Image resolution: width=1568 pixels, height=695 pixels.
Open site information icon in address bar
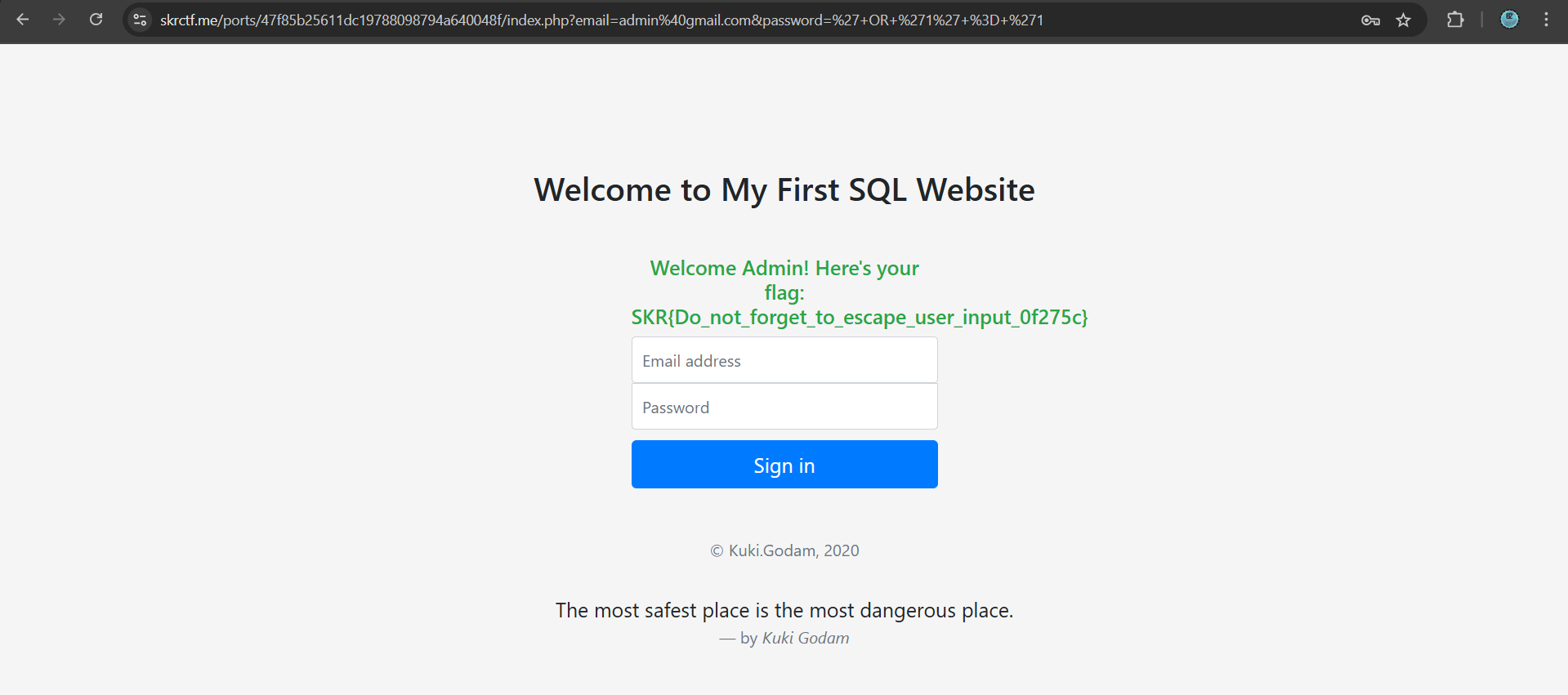coord(140,20)
